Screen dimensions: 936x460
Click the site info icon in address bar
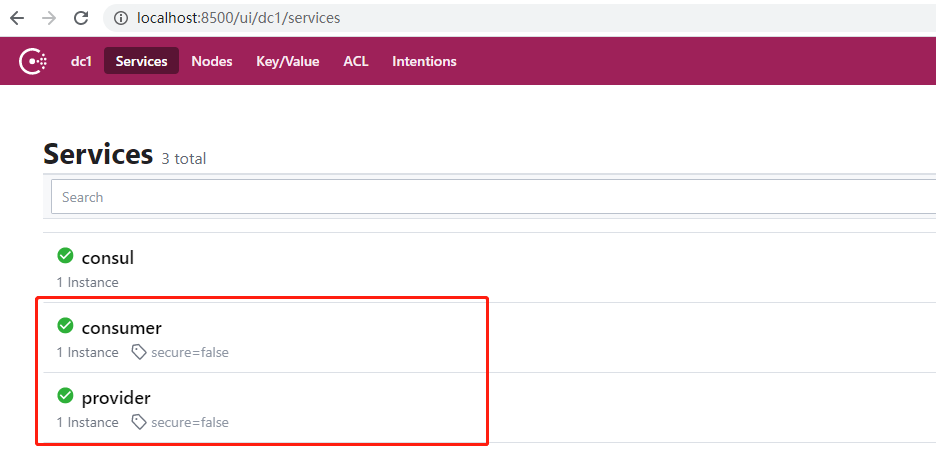(x=121, y=18)
